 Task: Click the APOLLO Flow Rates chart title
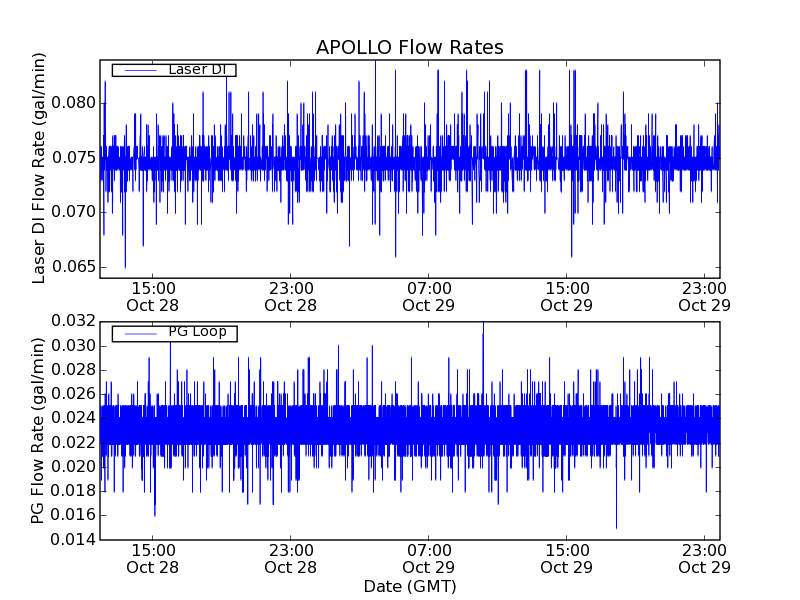pos(409,48)
